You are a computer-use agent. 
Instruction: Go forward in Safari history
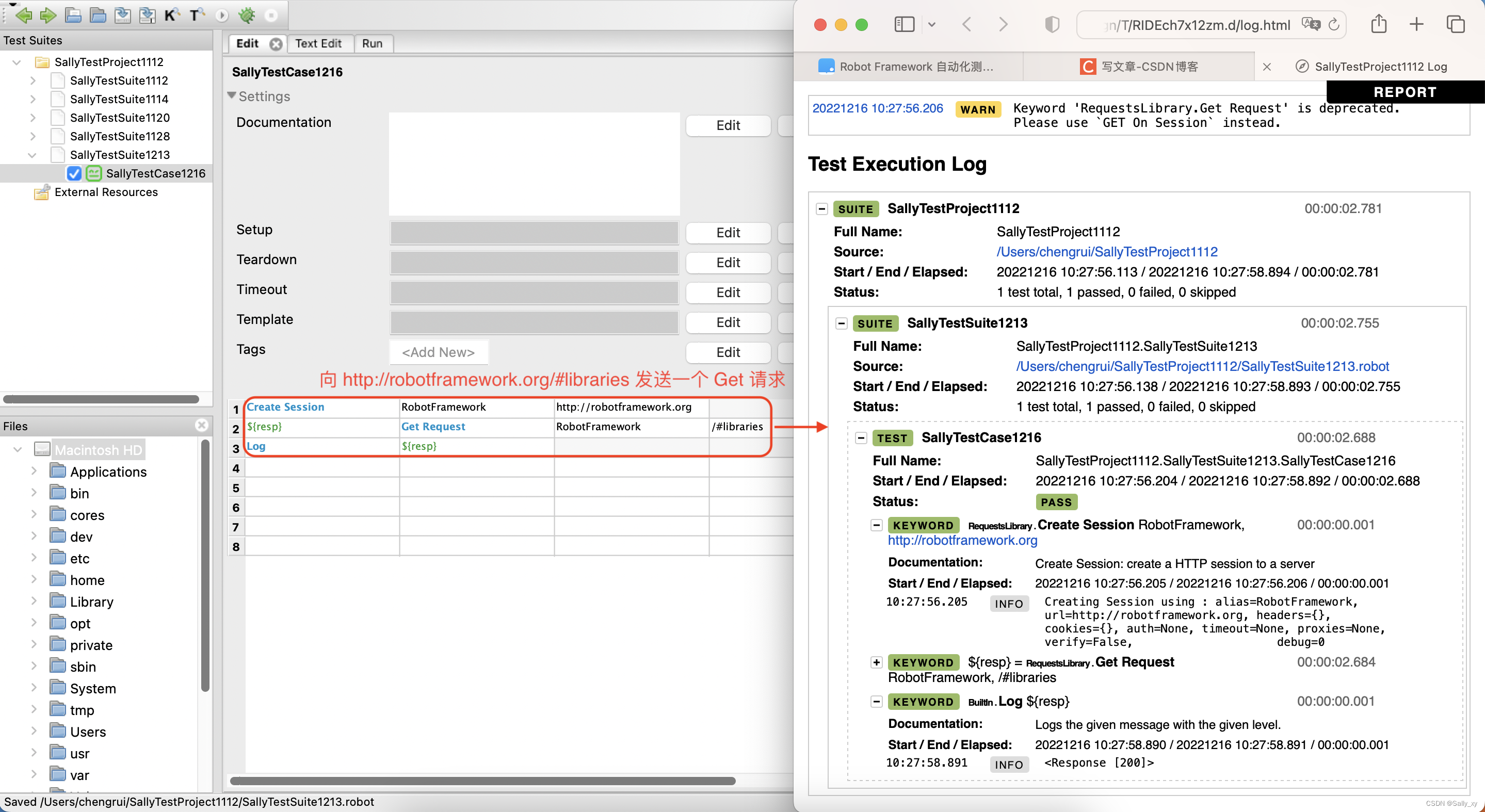pyautogui.click(x=1003, y=24)
